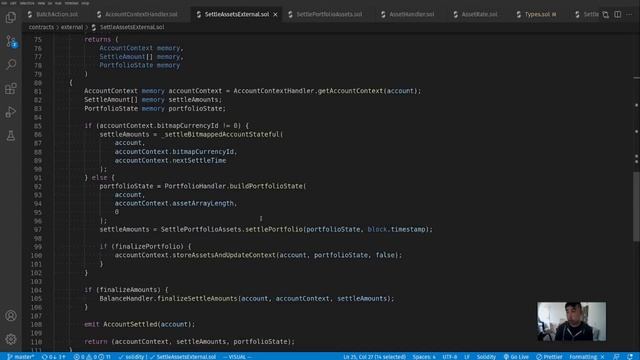Click the webcam video thumbnail
This screenshot has width=640, height=360.
571,322
